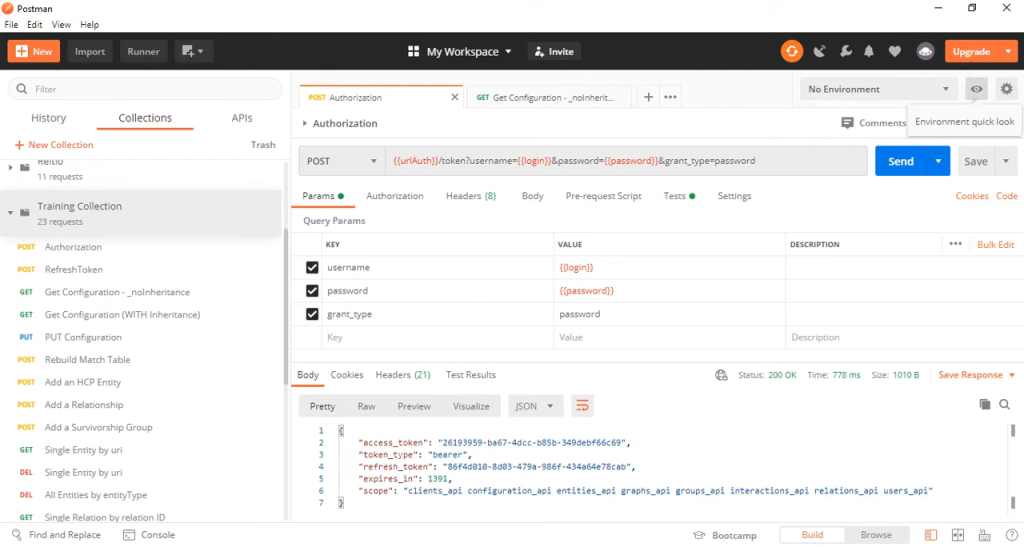This screenshot has width=1024, height=547.
Task: Copy the response body to clipboard
Action: (x=985, y=405)
